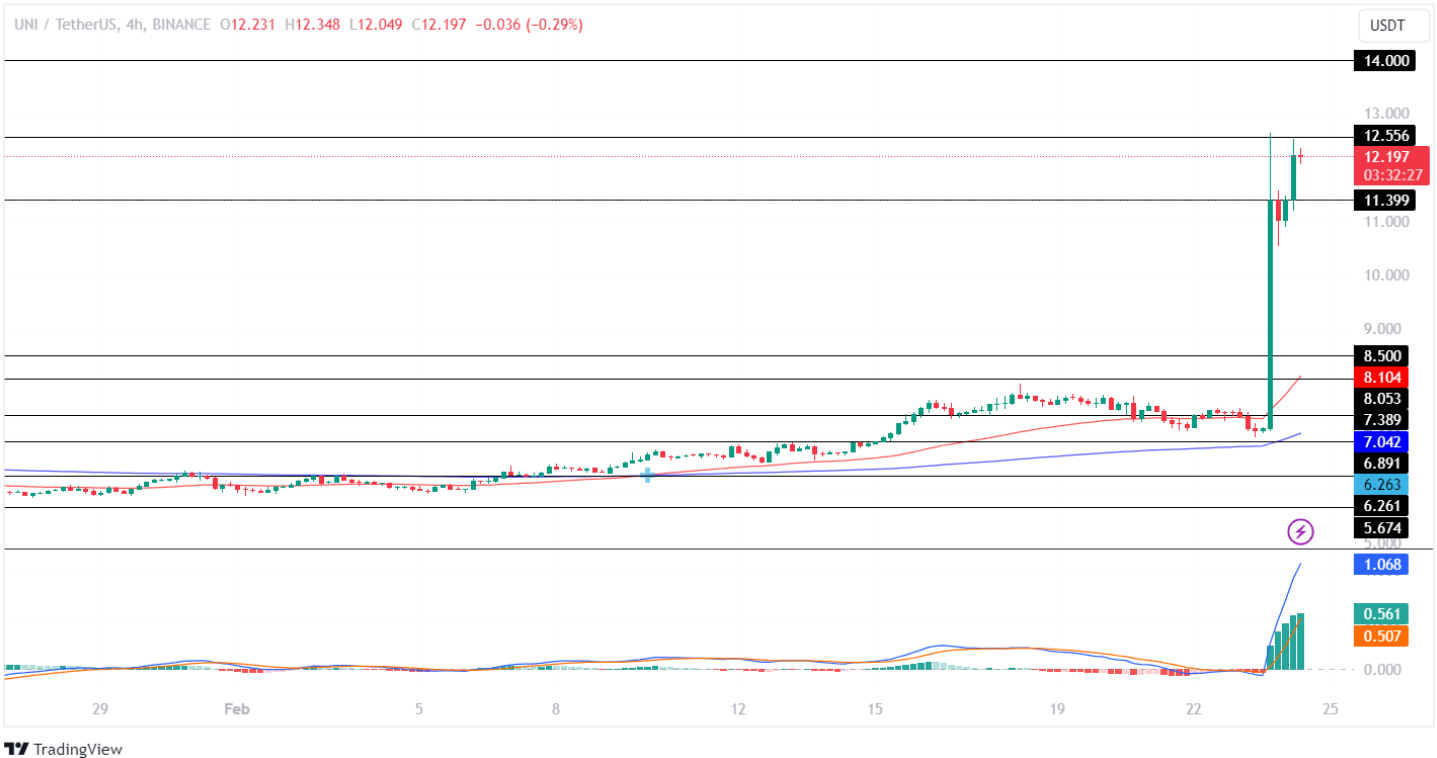
Task: Click the Feb date label on time axis
Action: (236, 709)
